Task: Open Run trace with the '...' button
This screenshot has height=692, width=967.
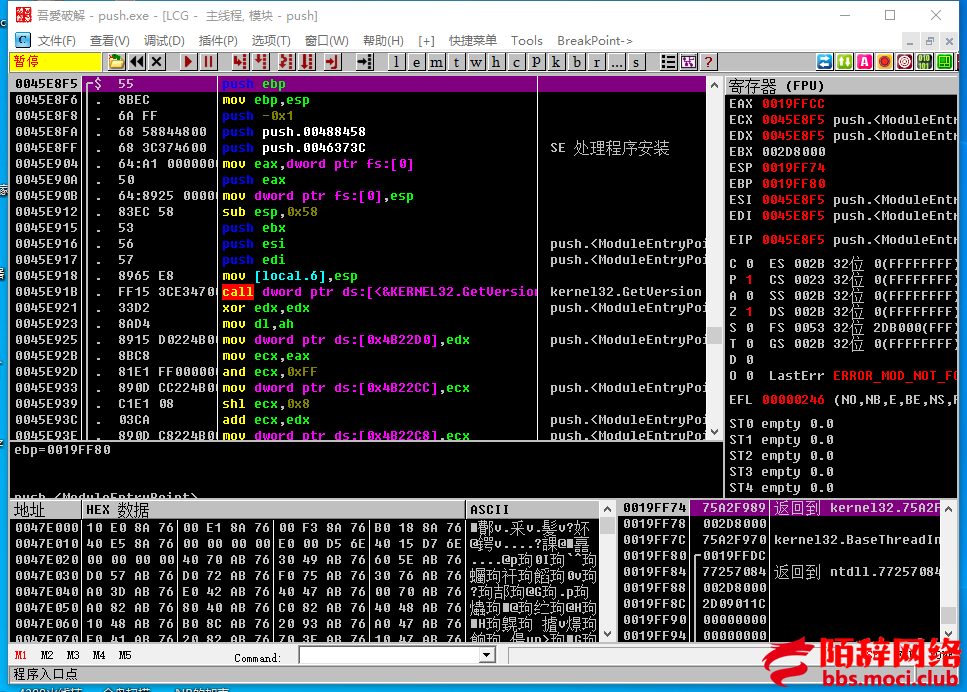Action: click(615, 62)
